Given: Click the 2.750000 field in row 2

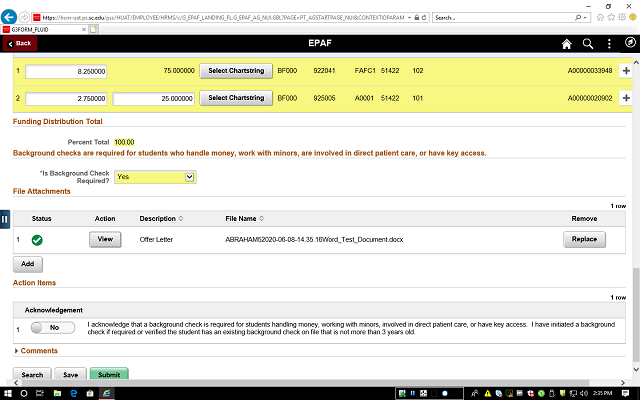Looking at the screenshot, I should click(x=66, y=98).
